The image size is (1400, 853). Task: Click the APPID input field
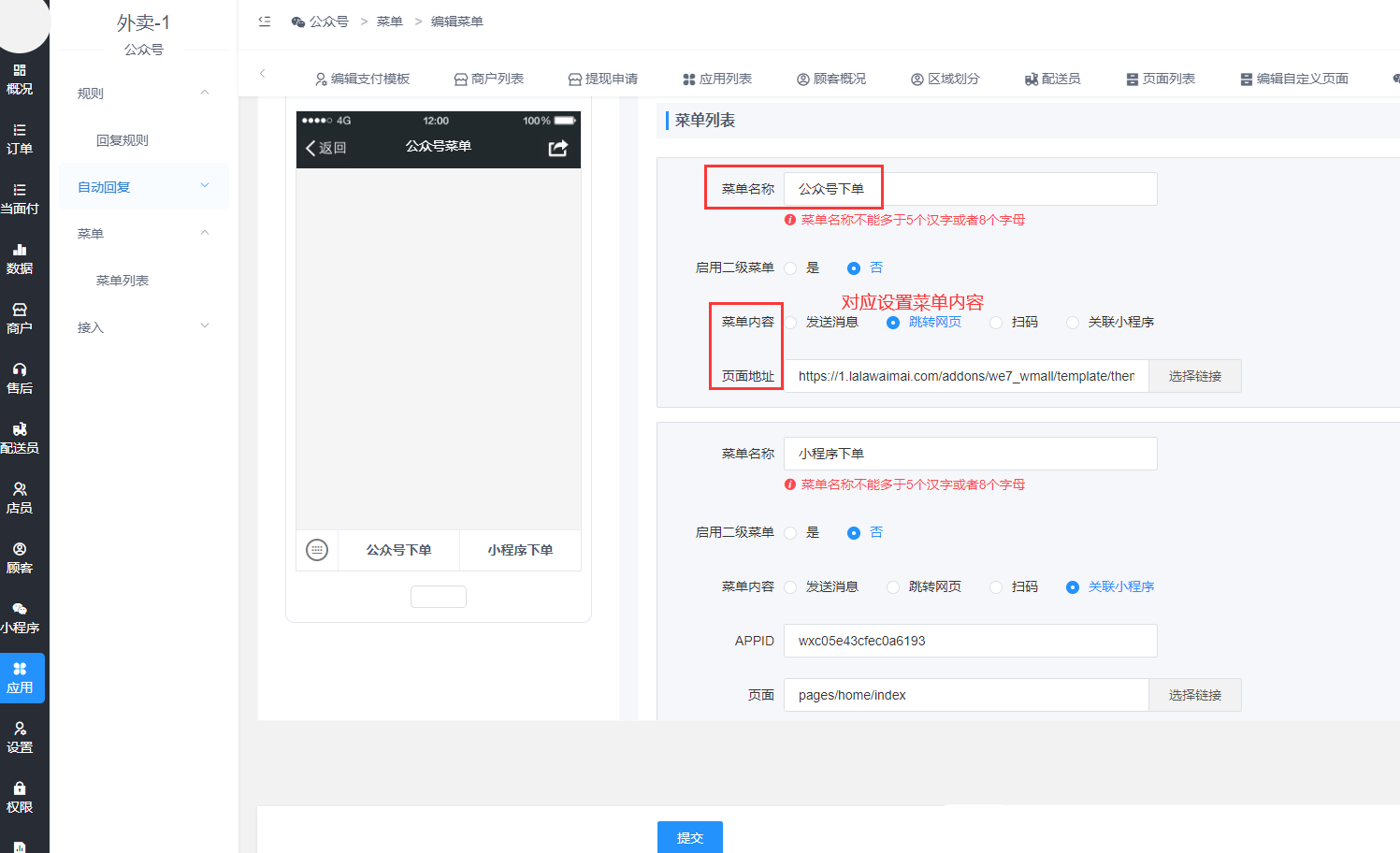click(x=970, y=641)
